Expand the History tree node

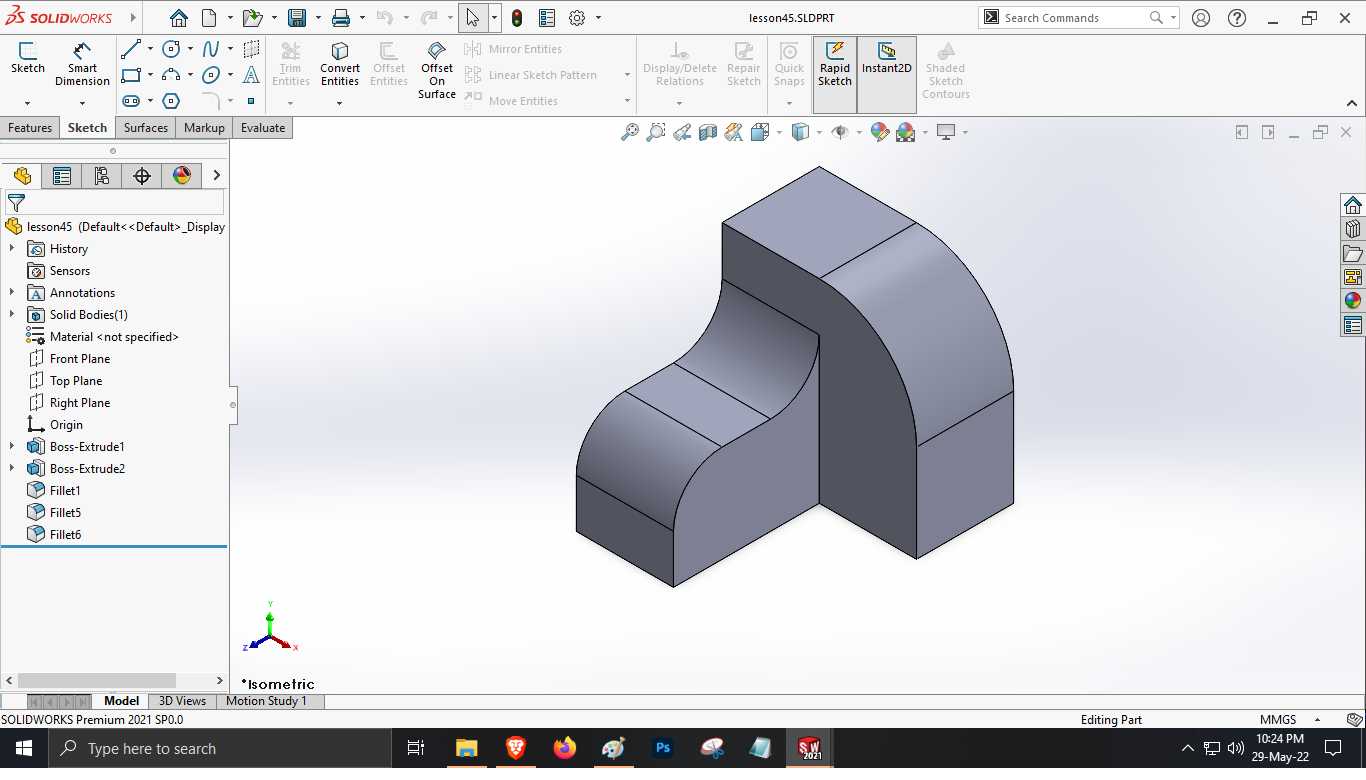pos(12,248)
